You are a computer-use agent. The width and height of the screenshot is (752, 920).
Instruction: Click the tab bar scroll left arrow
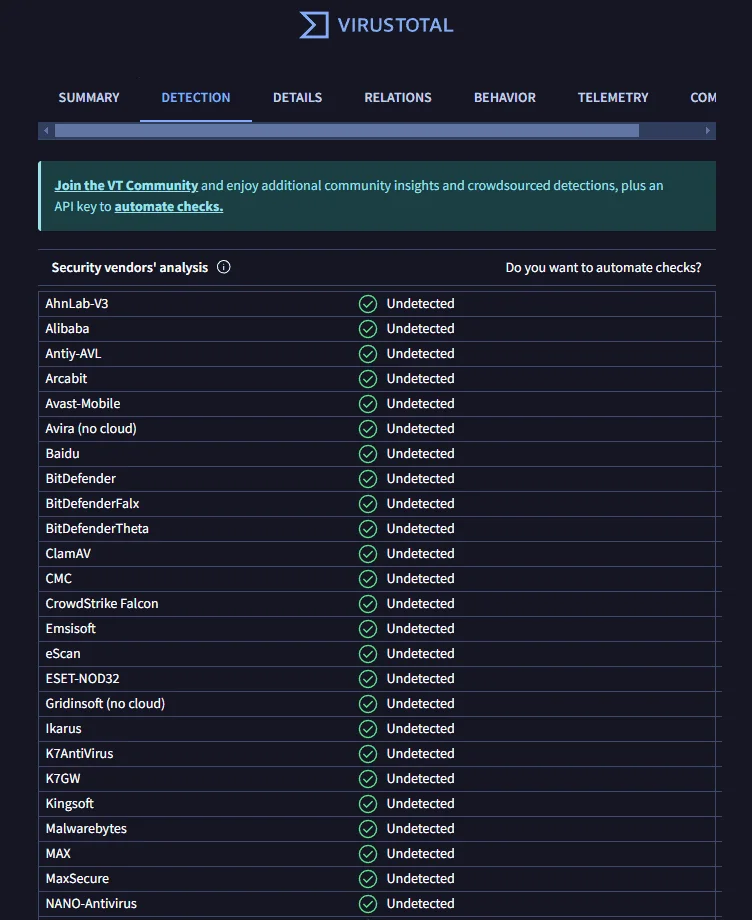pos(46,131)
